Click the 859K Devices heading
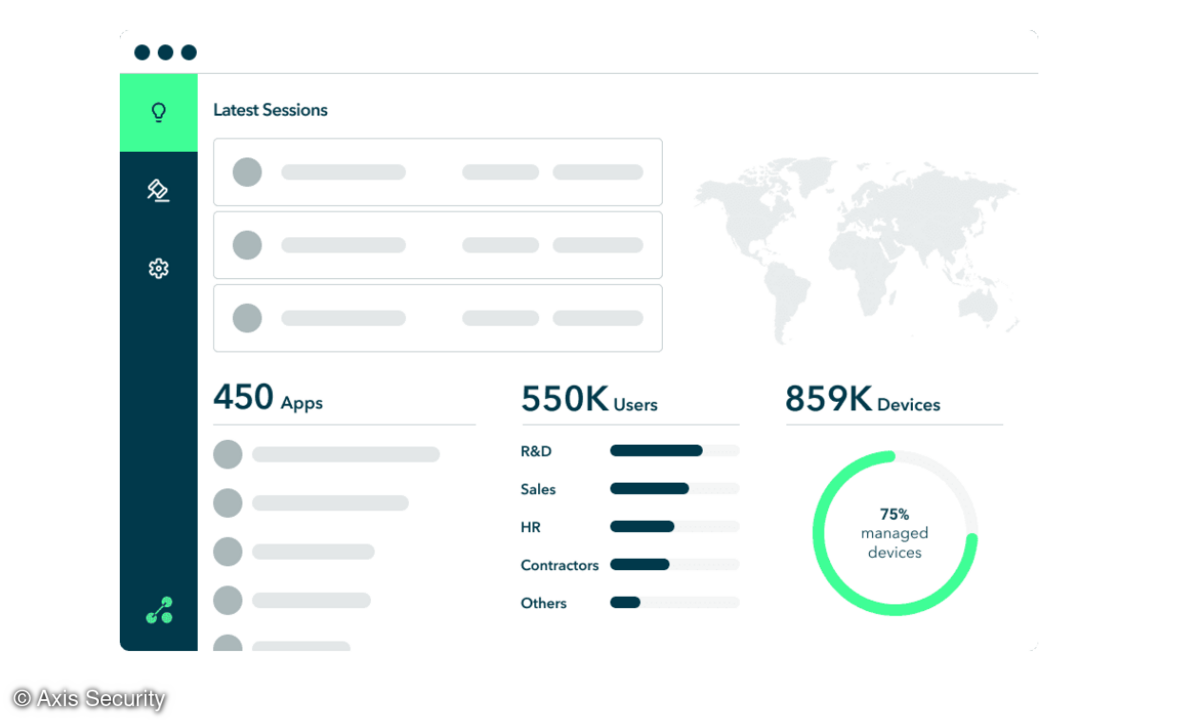This screenshot has height=720, width=1200. (862, 399)
